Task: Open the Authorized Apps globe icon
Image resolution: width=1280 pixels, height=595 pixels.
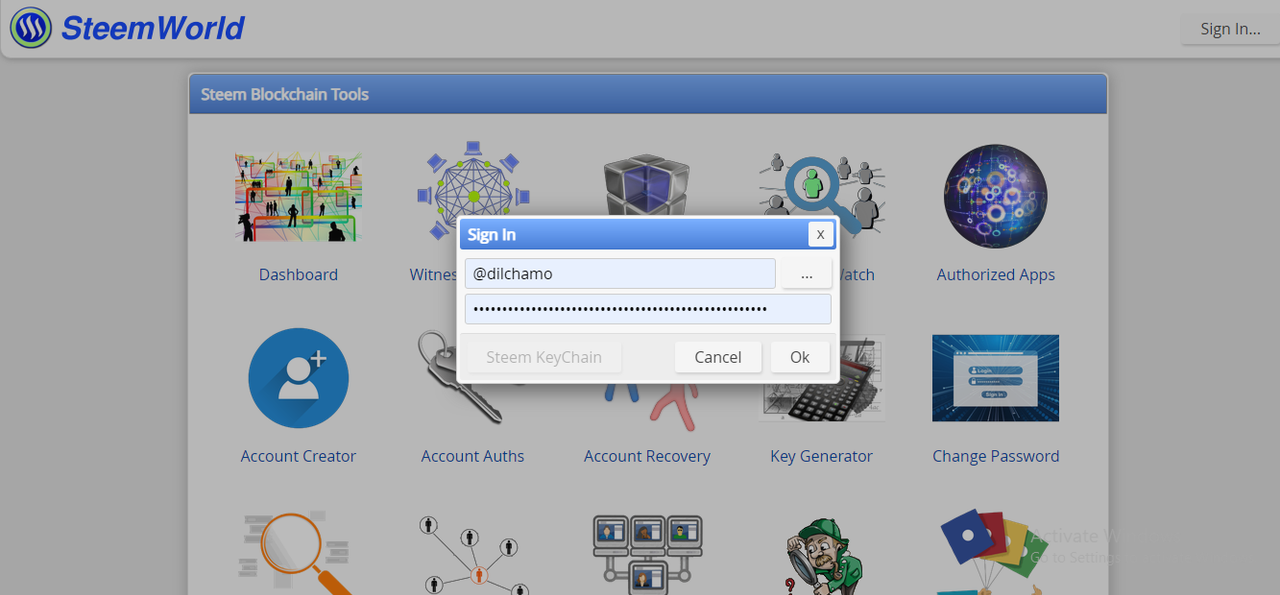Action: click(995, 197)
